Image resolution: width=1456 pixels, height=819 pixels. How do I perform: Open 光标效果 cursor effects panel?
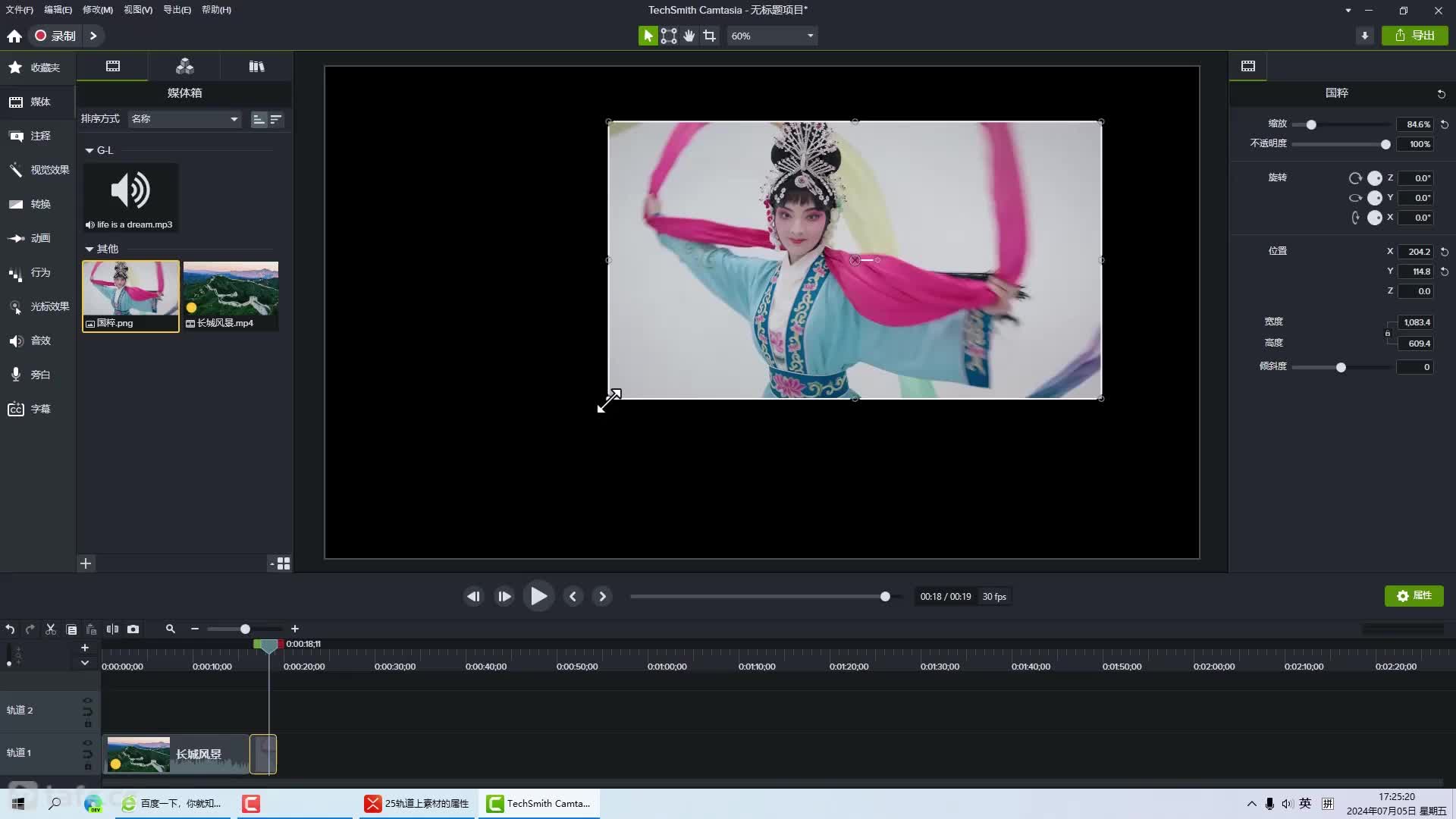click(38, 306)
